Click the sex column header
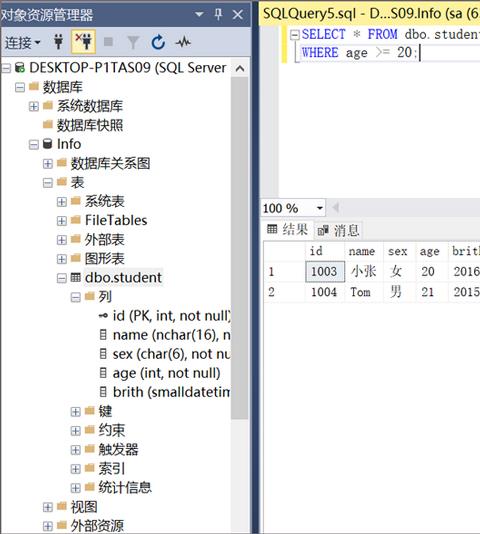Screen dimensions: 480x534 [400, 251]
